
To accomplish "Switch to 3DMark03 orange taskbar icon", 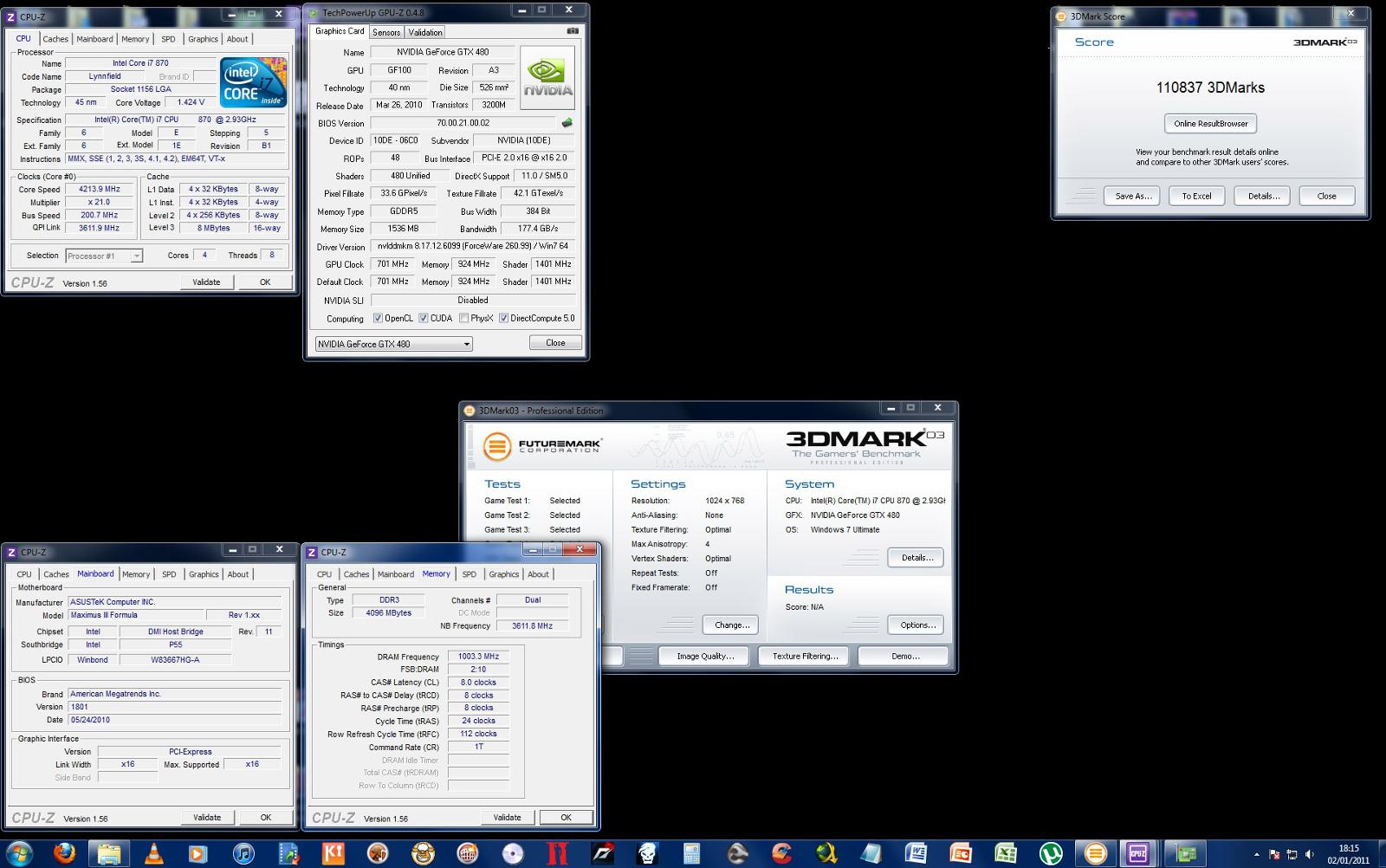I will [1096, 853].
